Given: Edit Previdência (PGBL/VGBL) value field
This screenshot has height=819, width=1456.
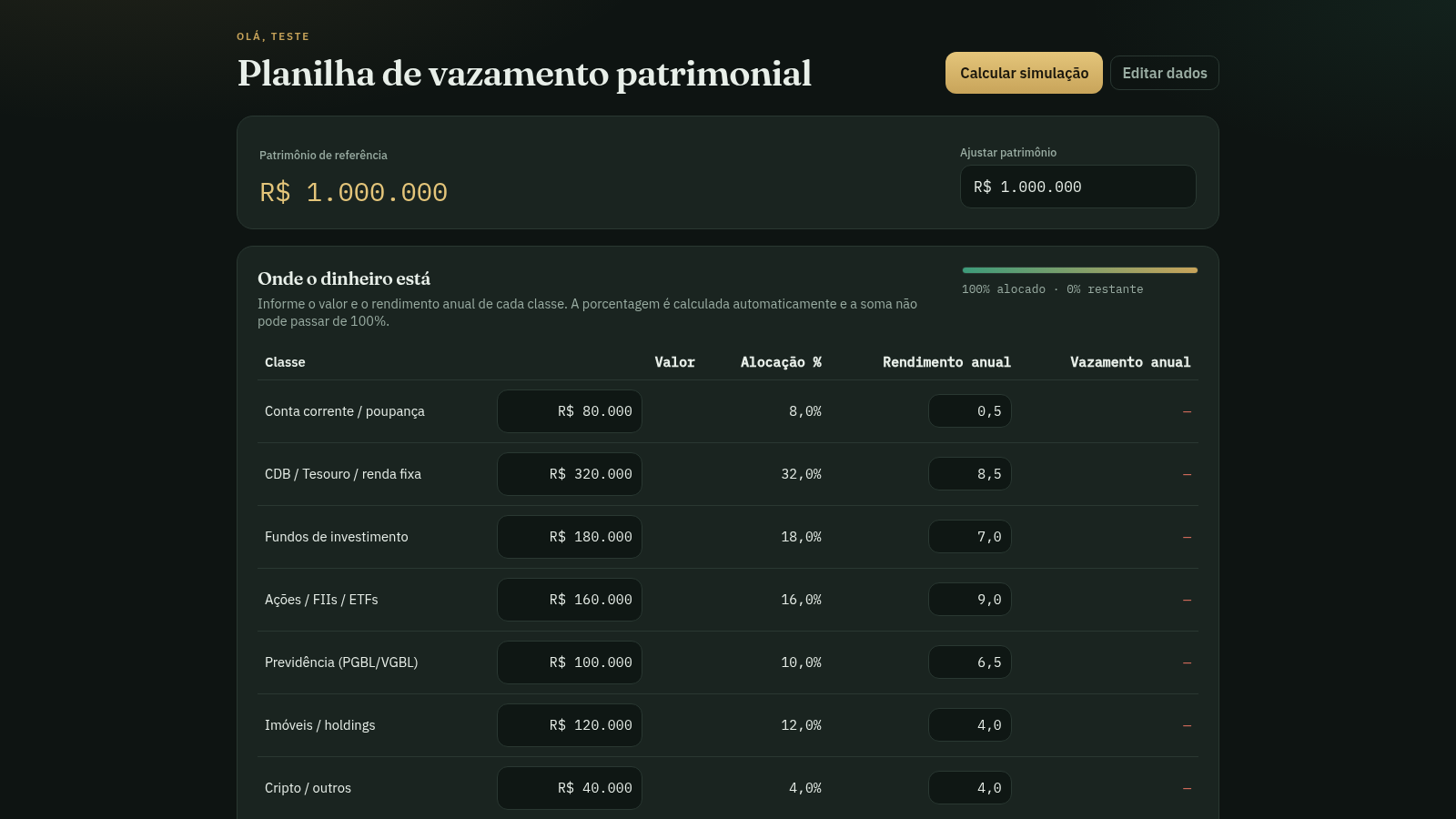Looking at the screenshot, I should coord(570,662).
